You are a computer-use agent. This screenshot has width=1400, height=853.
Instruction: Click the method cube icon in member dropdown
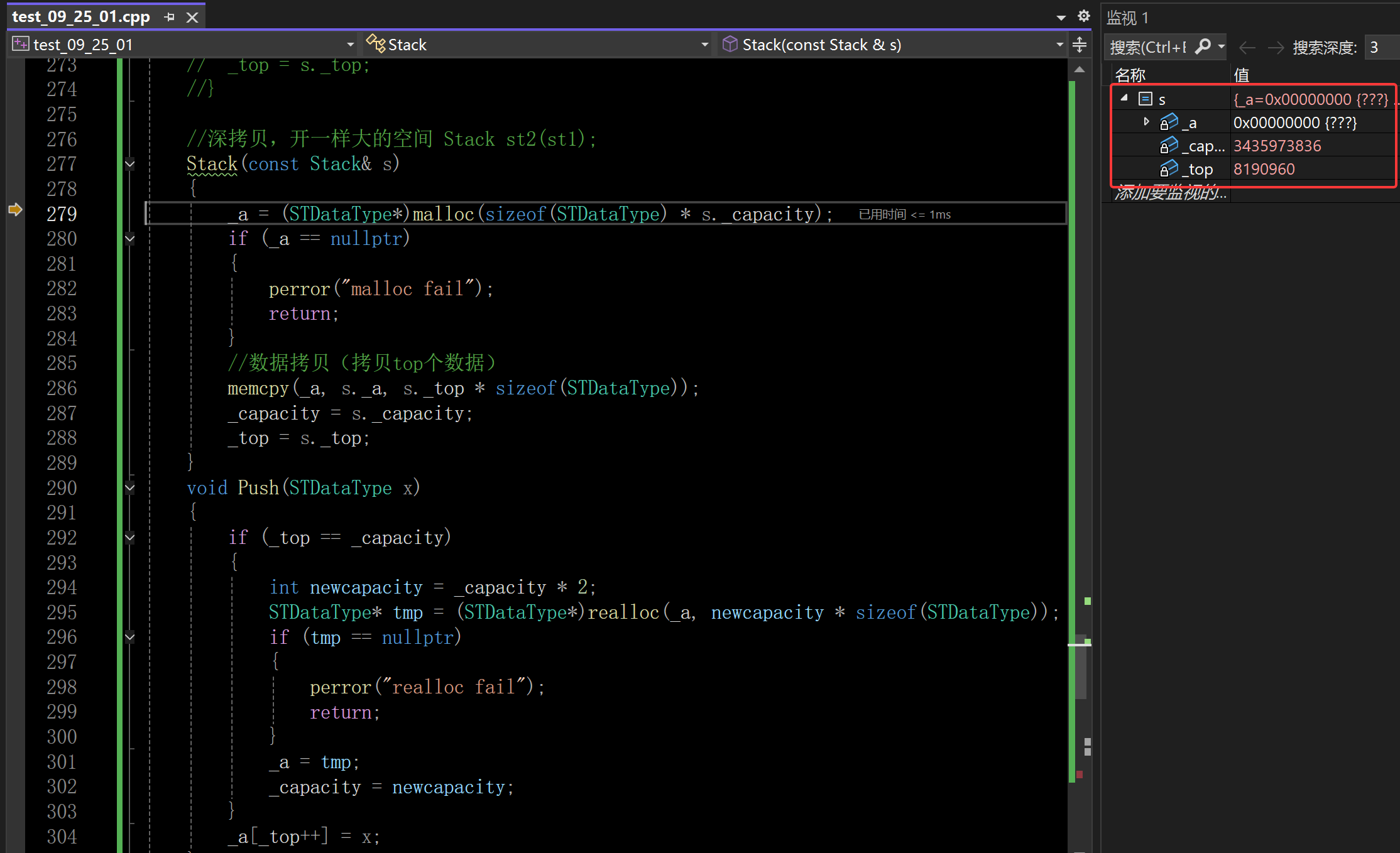[730, 44]
